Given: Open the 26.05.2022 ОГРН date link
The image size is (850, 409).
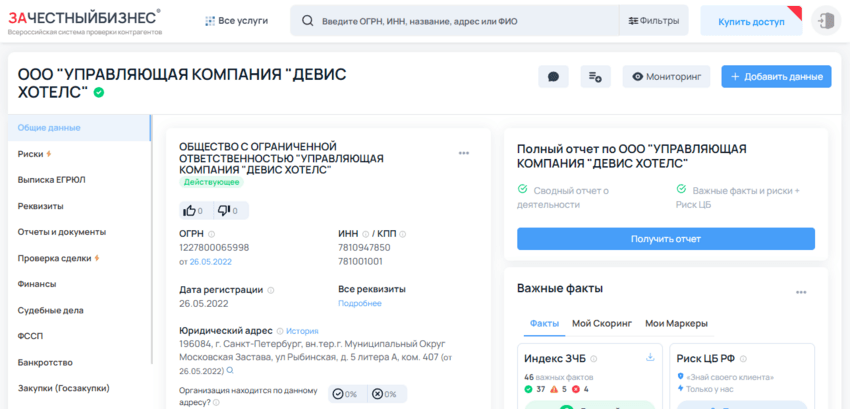Looking at the screenshot, I should 210,262.
